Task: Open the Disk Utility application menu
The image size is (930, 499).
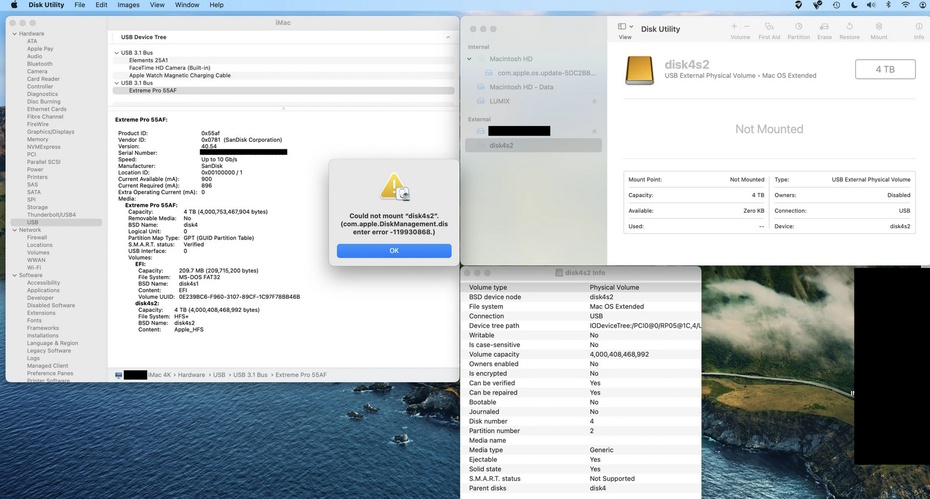Action: [x=46, y=5]
